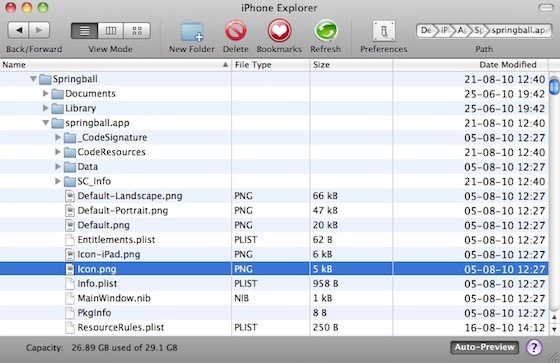560x363 pixels.
Task: Go forward with the Forward arrow
Action: [x=39, y=30]
